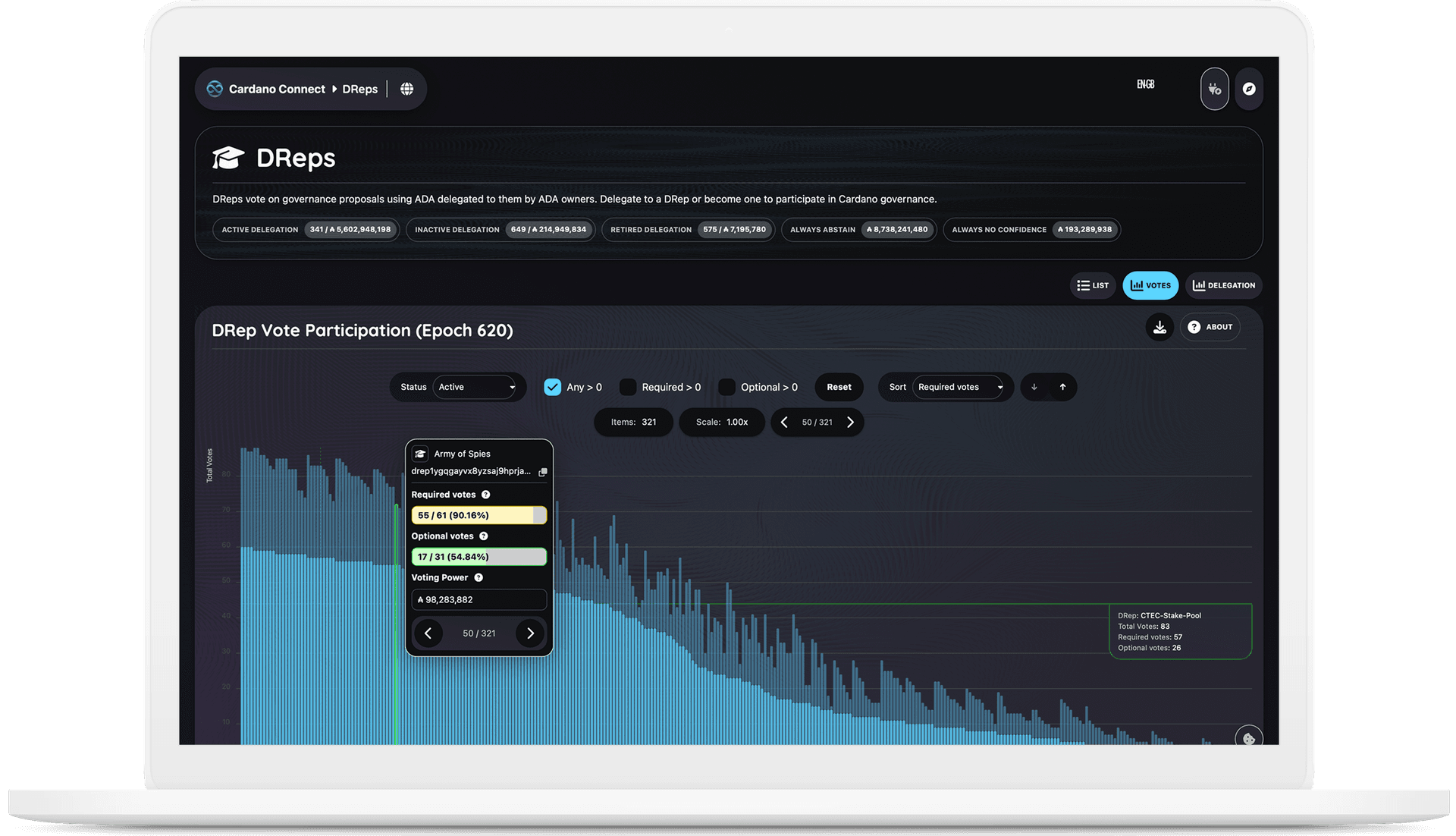Click the plug connection icon in the header
This screenshot has width=1456, height=836.
[1214, 89]
